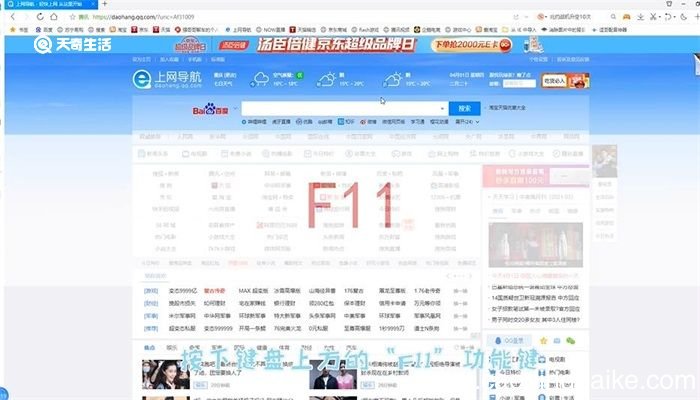Select the QQ登录 tab
Screen dimensions: 700x400
point(509,341)
